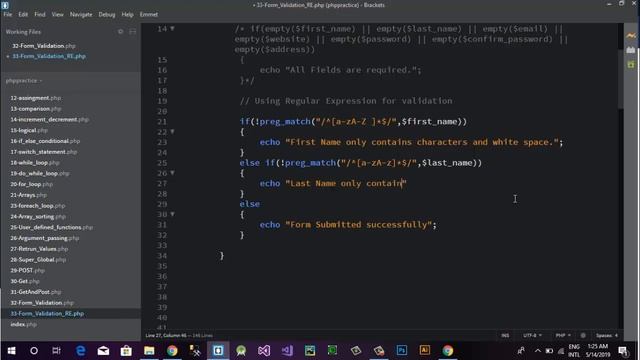Image resolution: width=640 pixels, height=360 pixels.
Task: Collapse code fold at line 30
Action: pos(172,214)
